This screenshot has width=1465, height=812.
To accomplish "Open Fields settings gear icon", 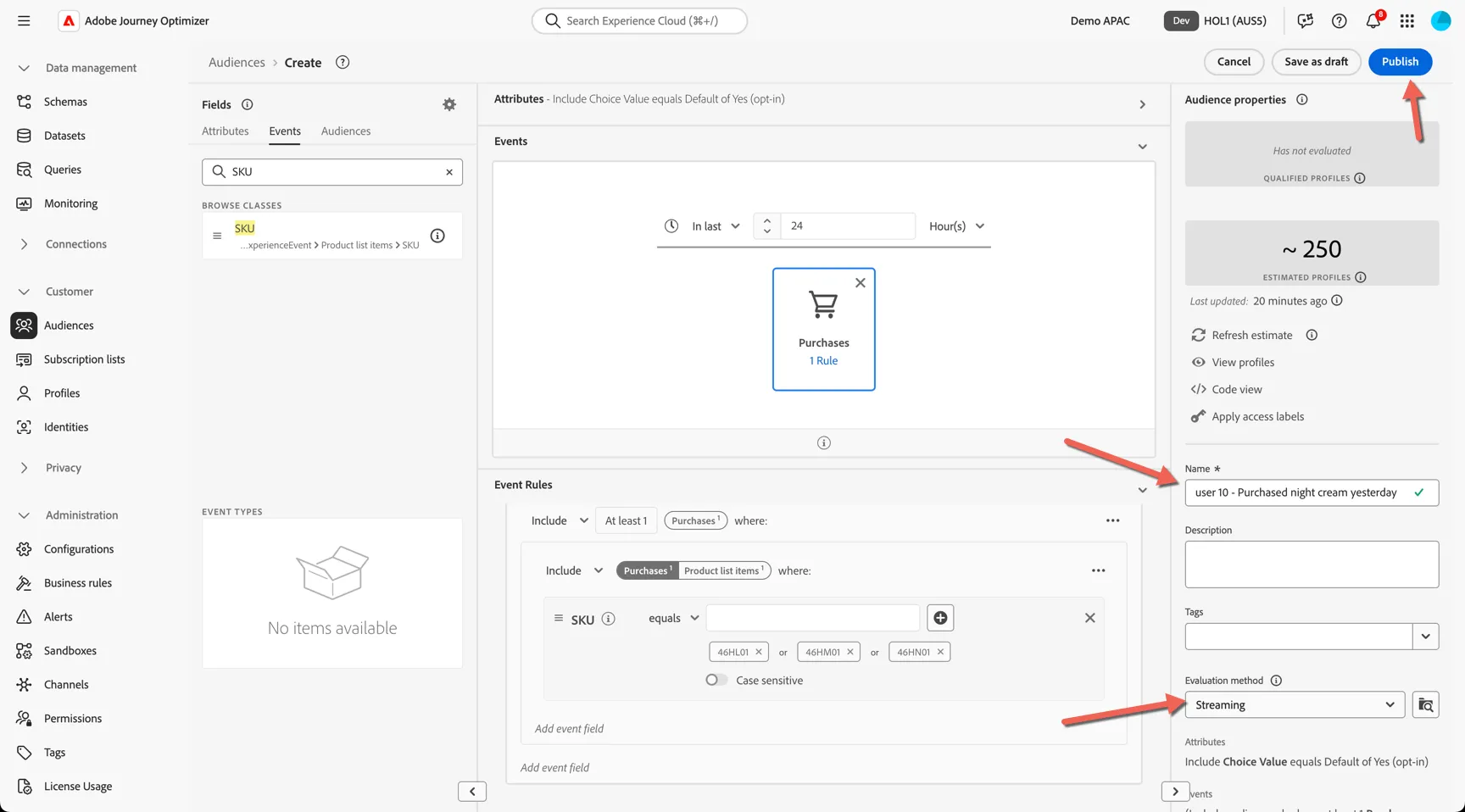I will (x=449, y=104).
